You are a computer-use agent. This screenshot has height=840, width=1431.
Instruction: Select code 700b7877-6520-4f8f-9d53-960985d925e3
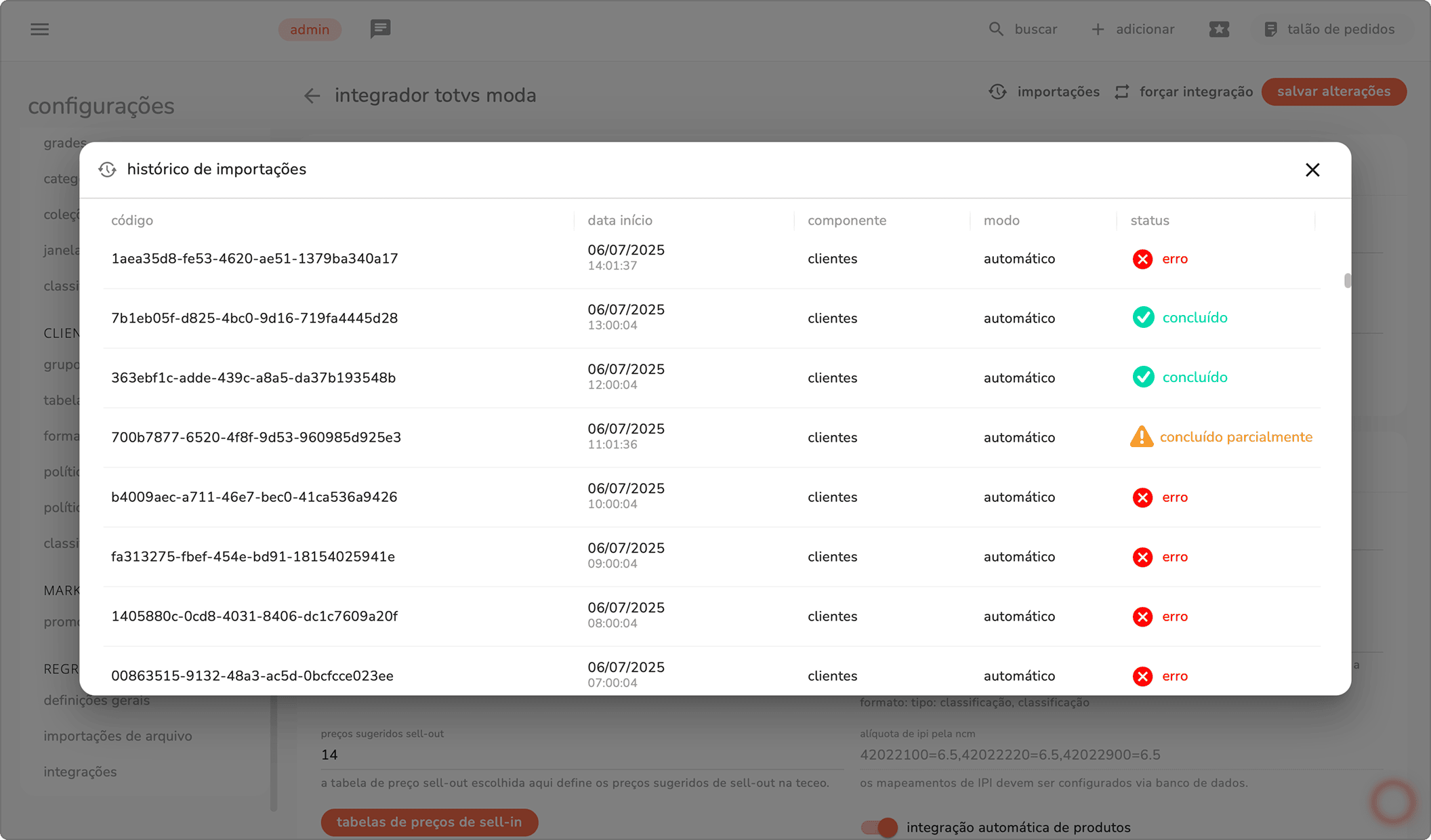[x=256, y=438]
